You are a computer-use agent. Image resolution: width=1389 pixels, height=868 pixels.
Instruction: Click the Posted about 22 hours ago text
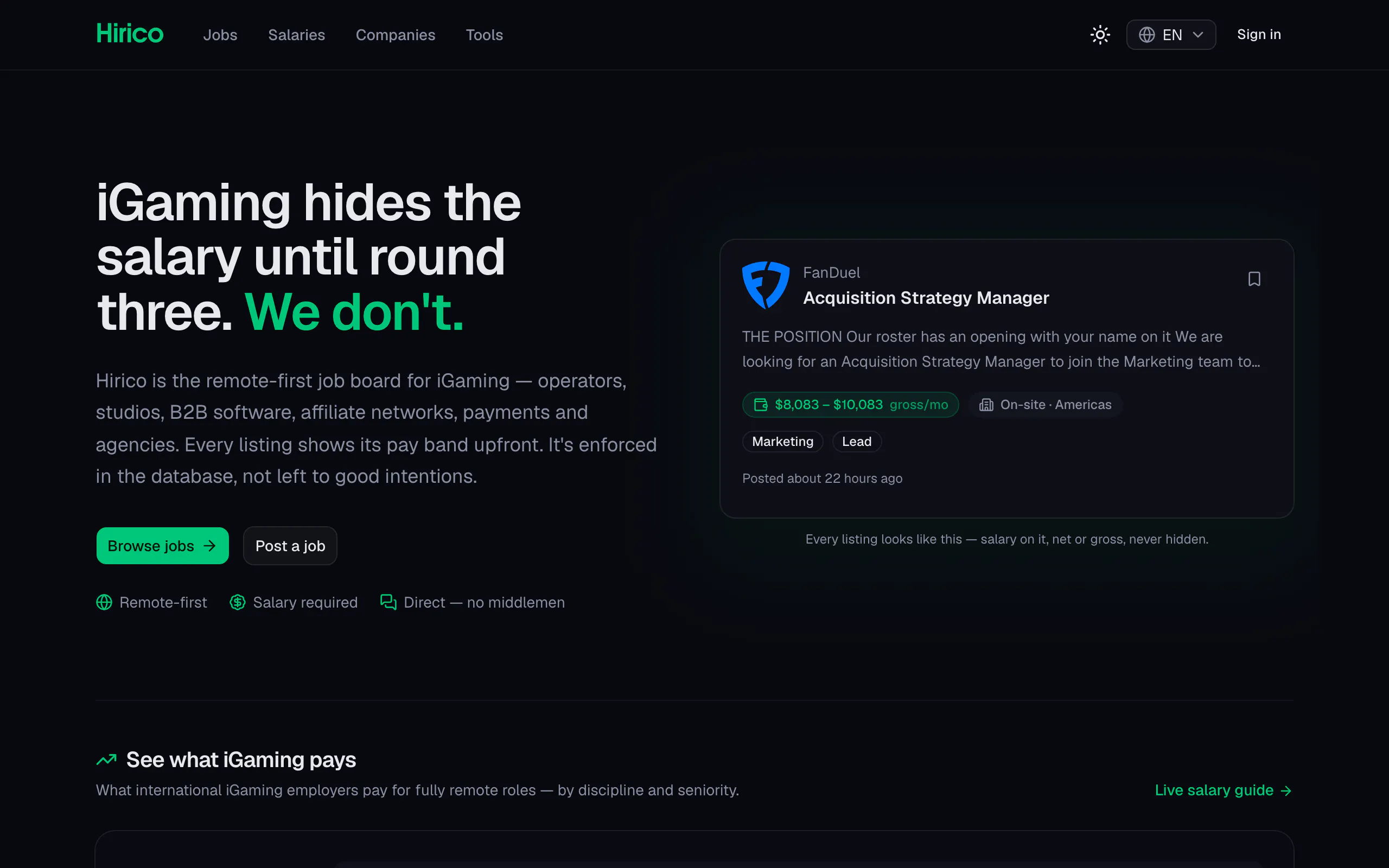[822, 478]
